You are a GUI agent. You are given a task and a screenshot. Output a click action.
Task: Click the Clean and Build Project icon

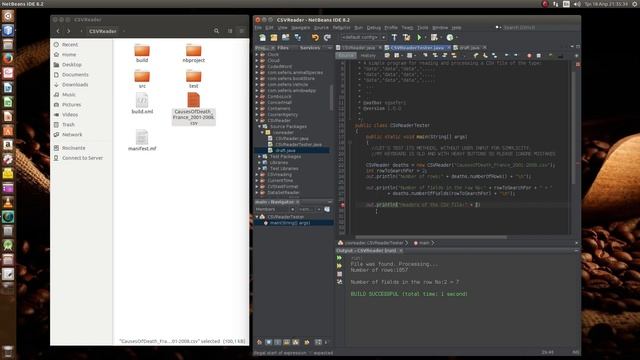406,38
